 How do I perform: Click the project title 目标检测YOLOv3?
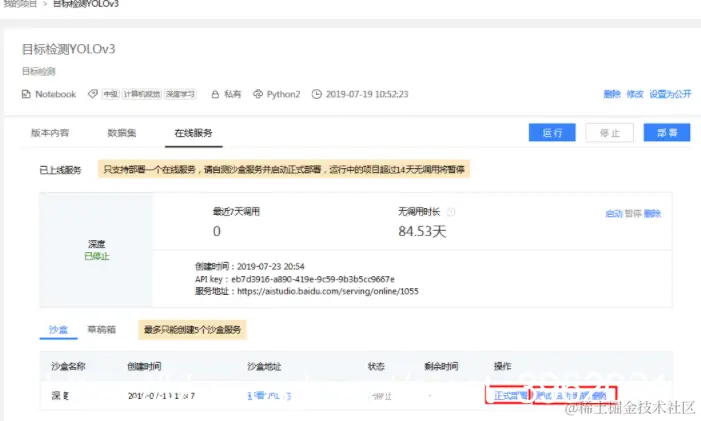pyautogui.click(x=68, y=49)
